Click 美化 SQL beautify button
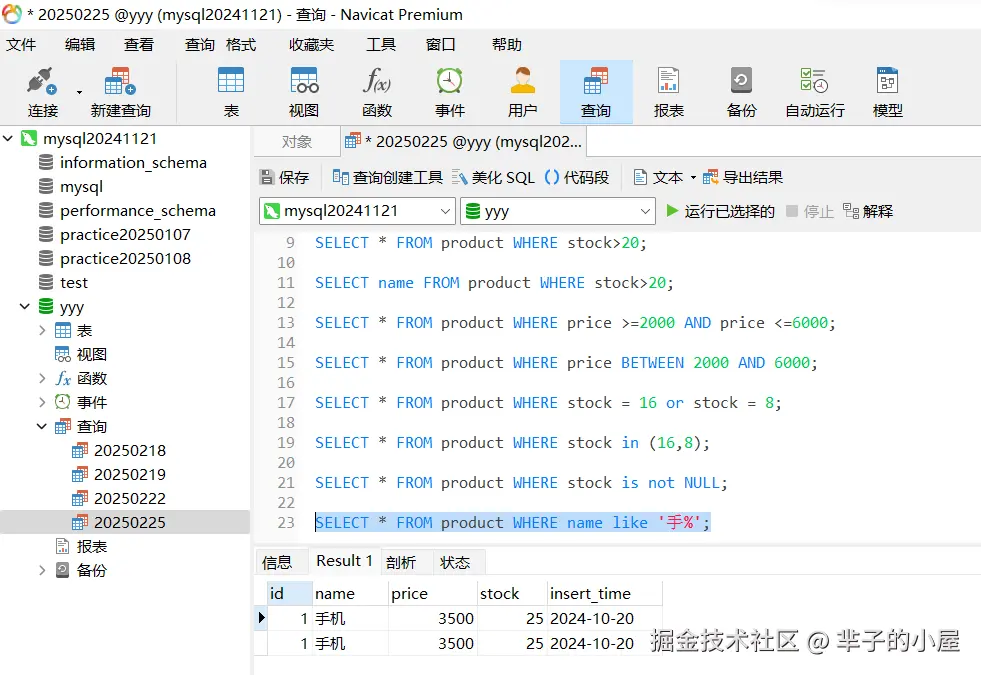The width and height of the screenshot is (981, 675). tap(494, 178)
